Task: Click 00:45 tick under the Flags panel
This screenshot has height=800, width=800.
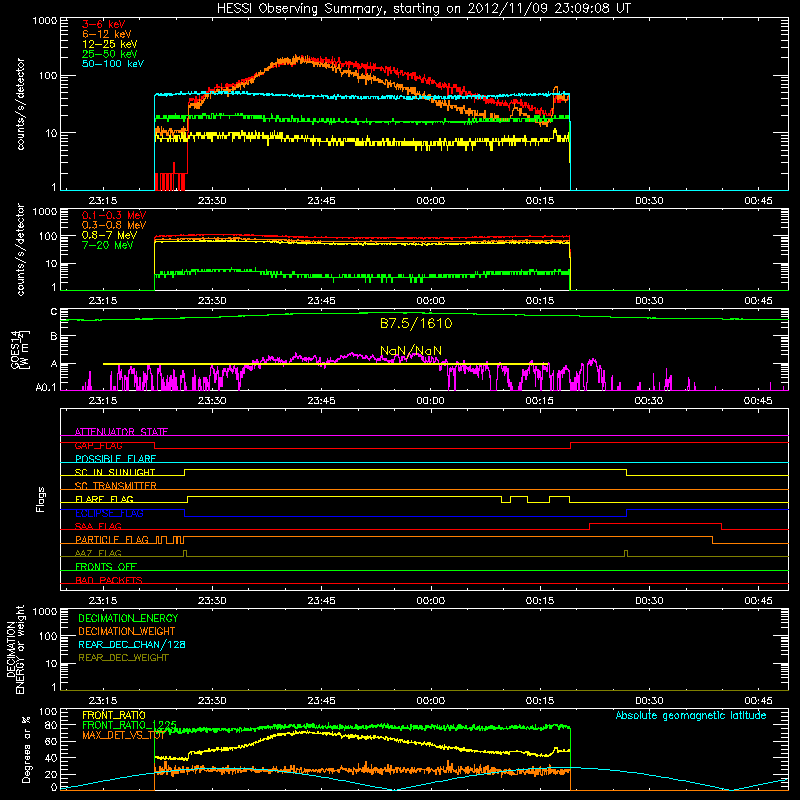Action: 758,601
